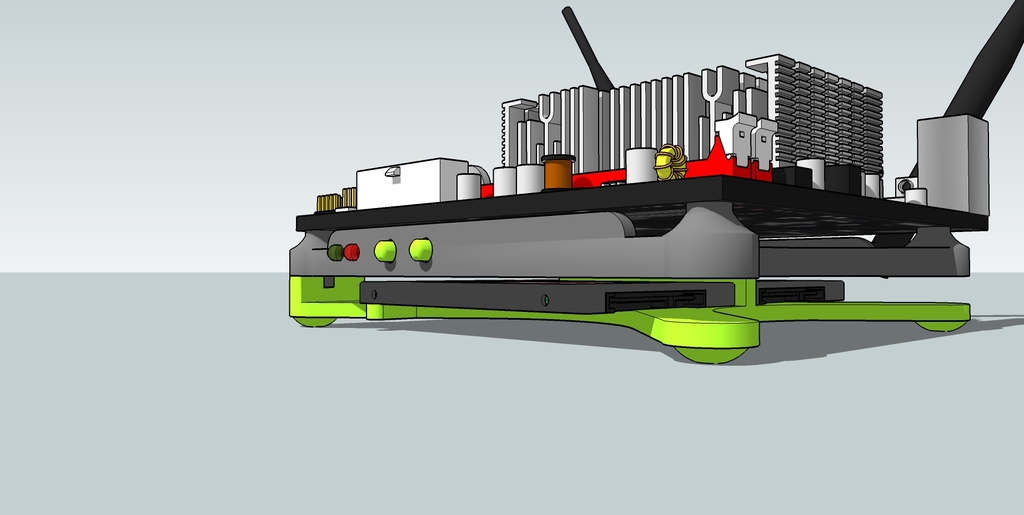
Task: Click the wide silver heatsink at center
Action: (x=620, y=120)
